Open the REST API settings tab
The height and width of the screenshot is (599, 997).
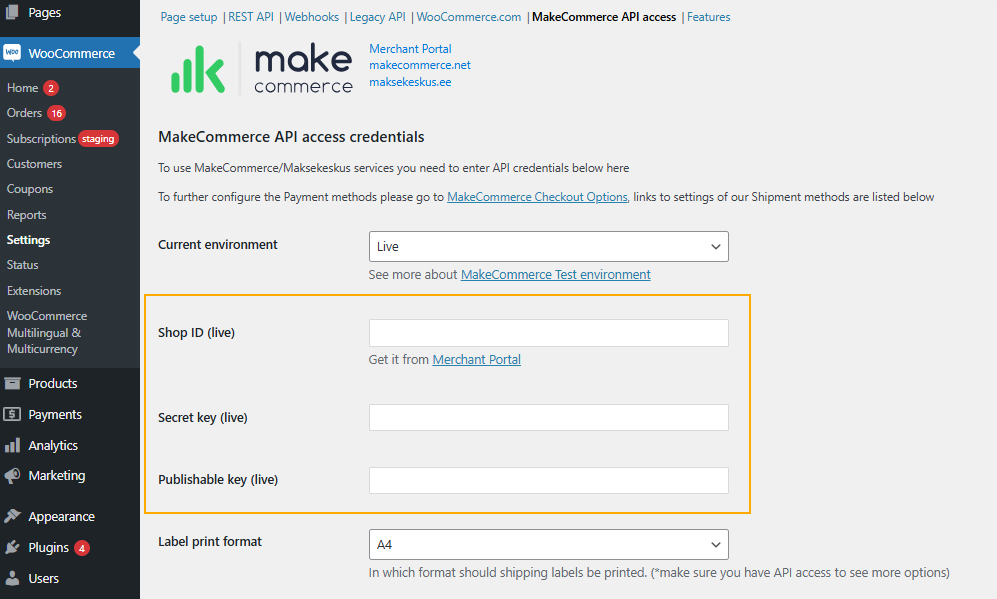[251, 17]
